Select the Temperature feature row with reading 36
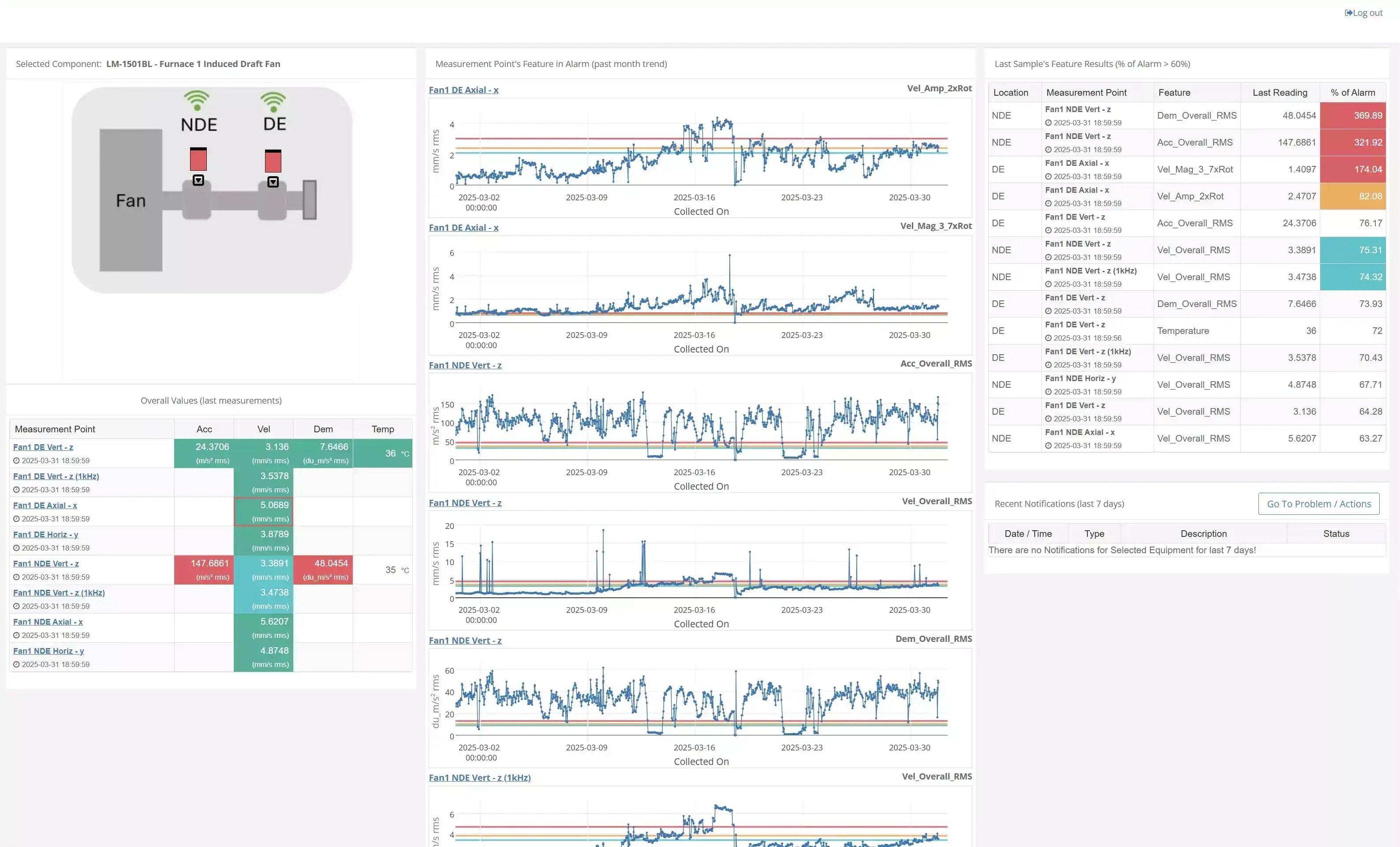This screenshot has width=1400, height=847. 1187,331
